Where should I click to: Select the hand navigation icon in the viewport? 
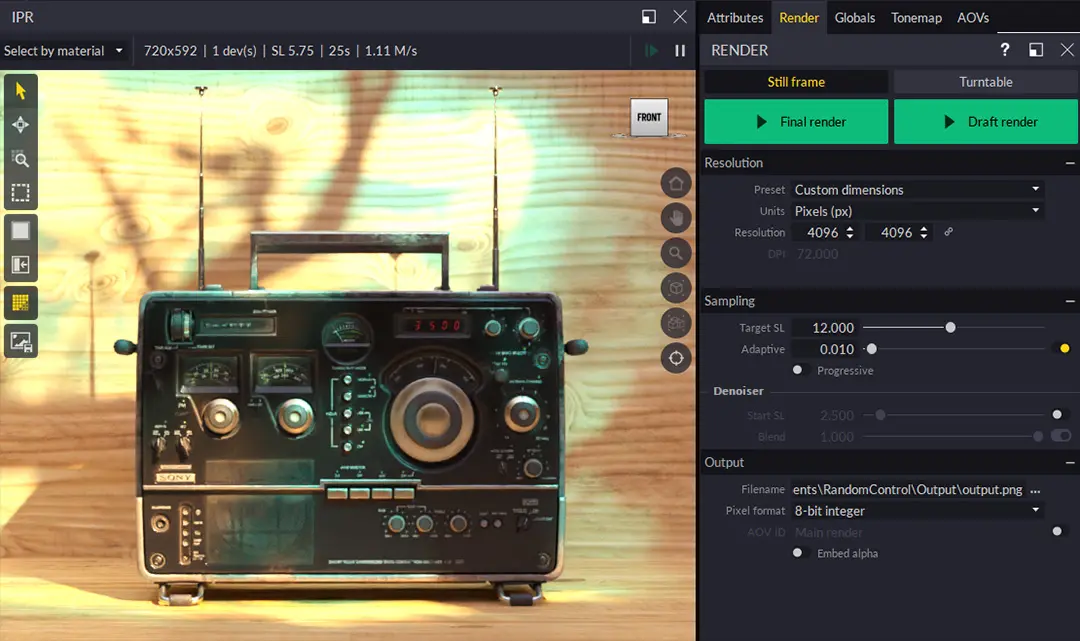coord(676,218)
